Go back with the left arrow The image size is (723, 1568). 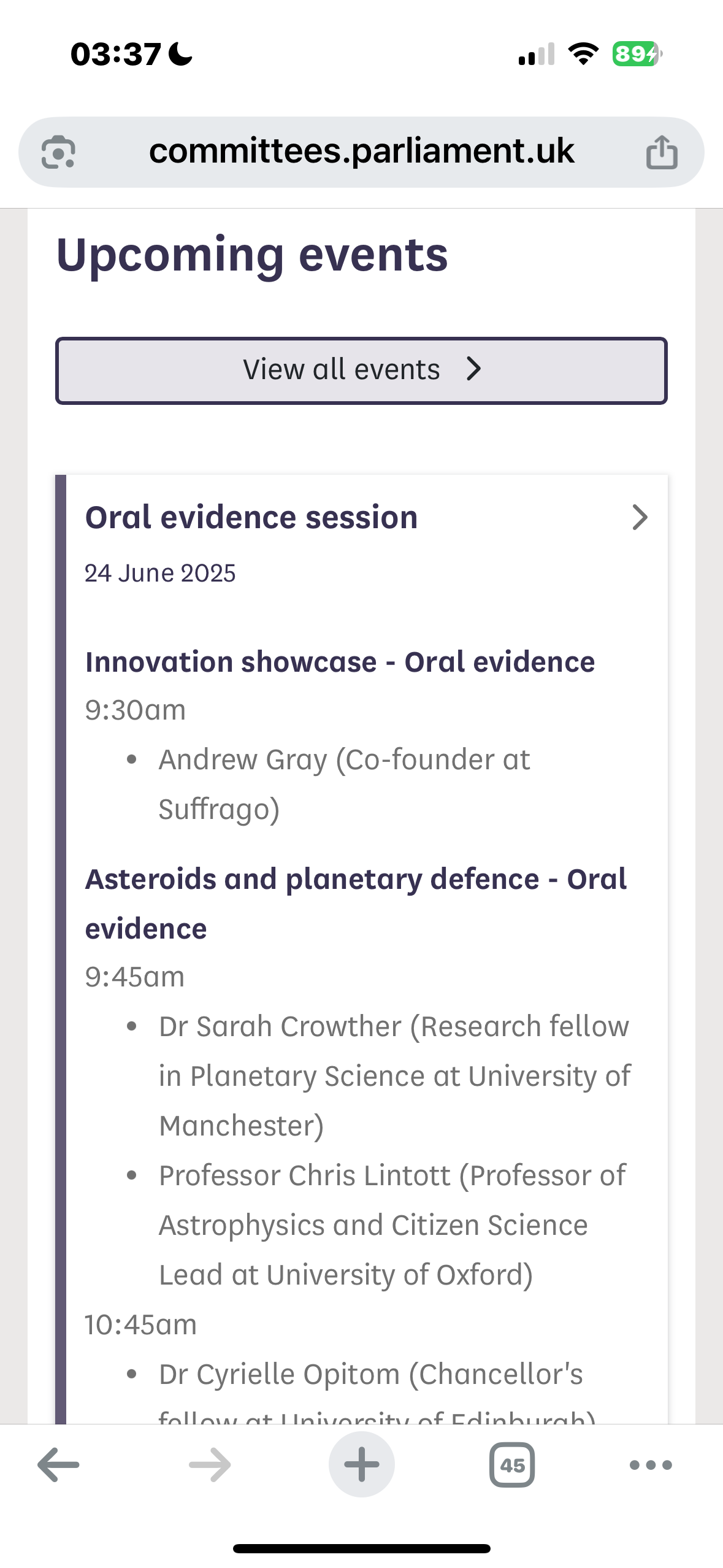point(58,1464)
